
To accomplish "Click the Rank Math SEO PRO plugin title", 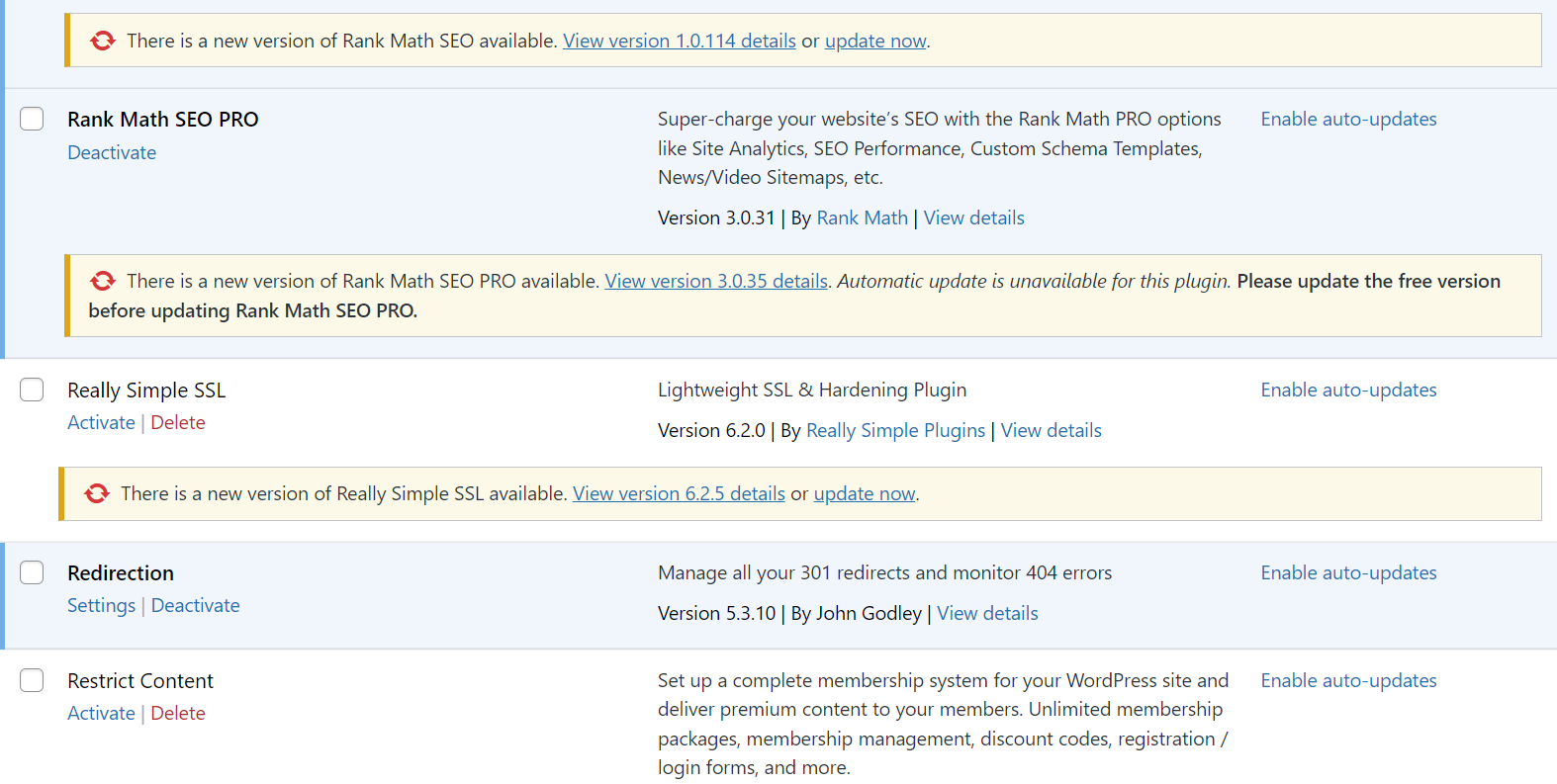I will point(163,119).
